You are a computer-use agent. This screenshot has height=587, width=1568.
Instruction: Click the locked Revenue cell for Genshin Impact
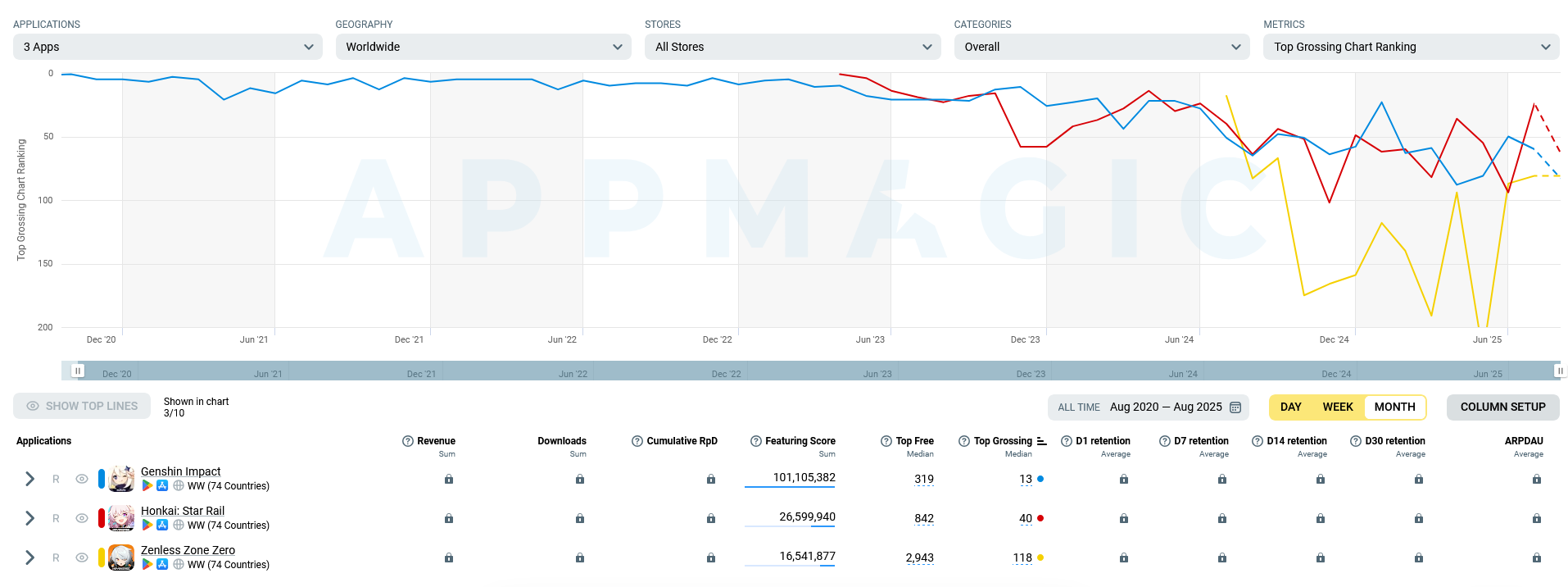tap(449, 479)
